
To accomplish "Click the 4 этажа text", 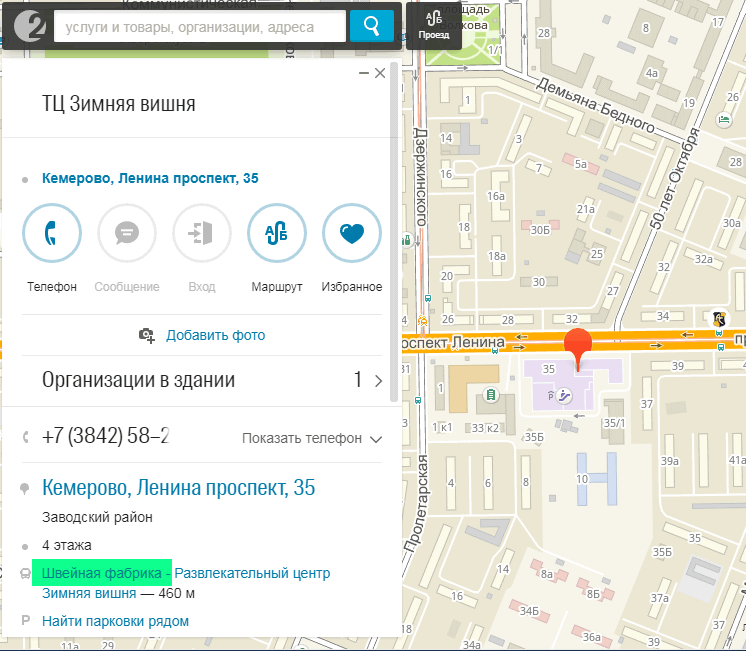I will click(x=67, y=545).
